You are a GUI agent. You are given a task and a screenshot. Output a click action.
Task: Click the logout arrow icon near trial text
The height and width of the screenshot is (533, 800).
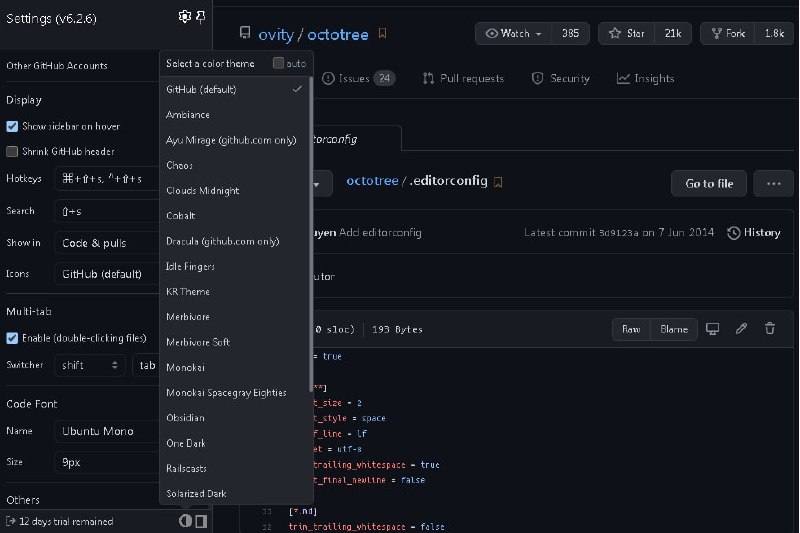(10, 521)
